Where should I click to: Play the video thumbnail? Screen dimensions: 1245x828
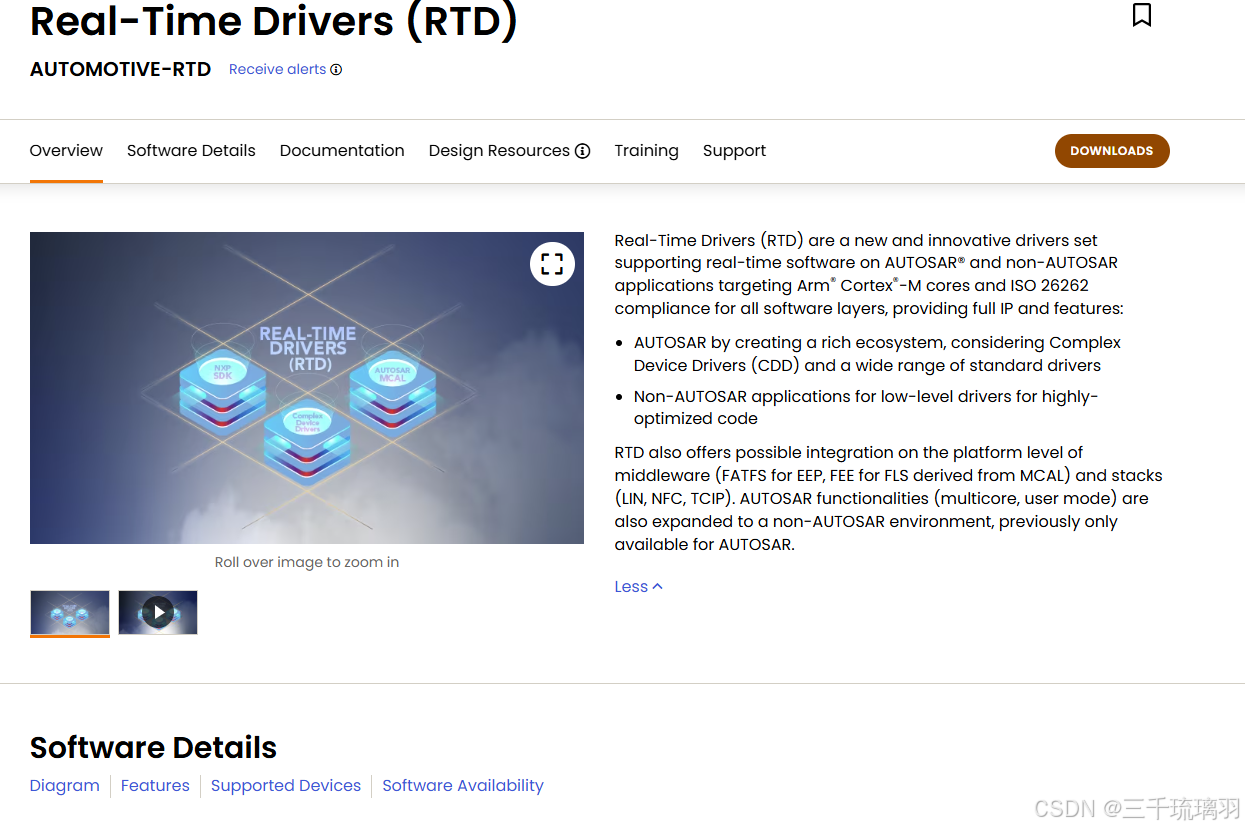pos(158,612)
